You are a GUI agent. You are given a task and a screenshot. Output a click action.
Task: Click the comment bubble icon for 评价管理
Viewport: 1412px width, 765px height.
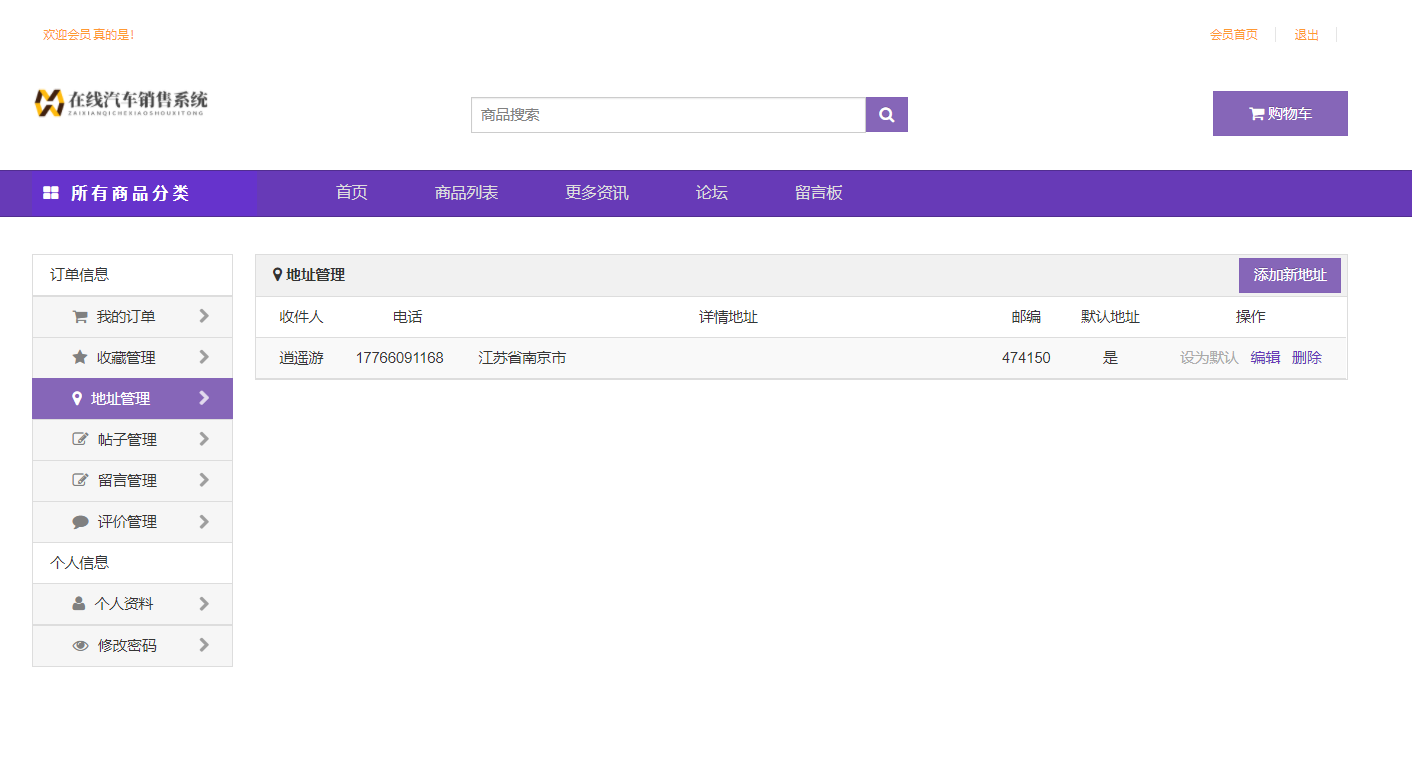click(x=79, y=521)
